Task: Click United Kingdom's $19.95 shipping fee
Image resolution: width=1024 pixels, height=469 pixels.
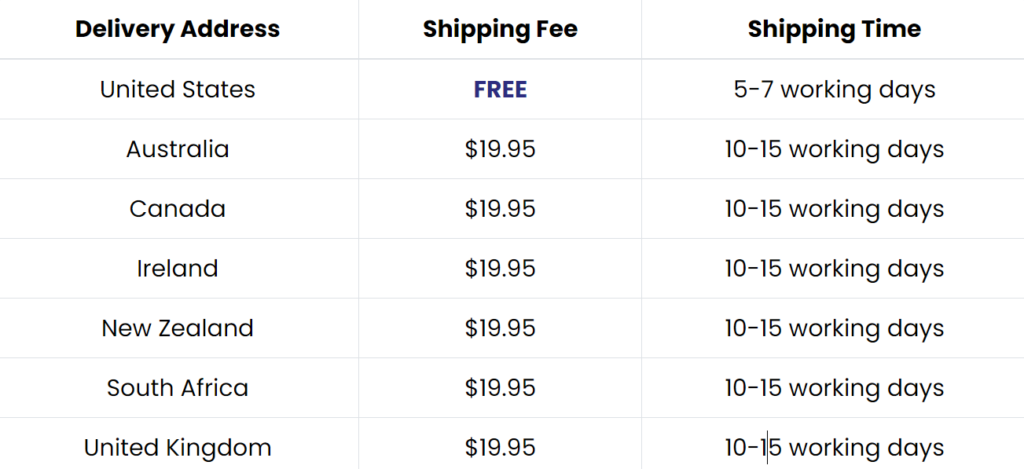Action: [x=500, y=447]
